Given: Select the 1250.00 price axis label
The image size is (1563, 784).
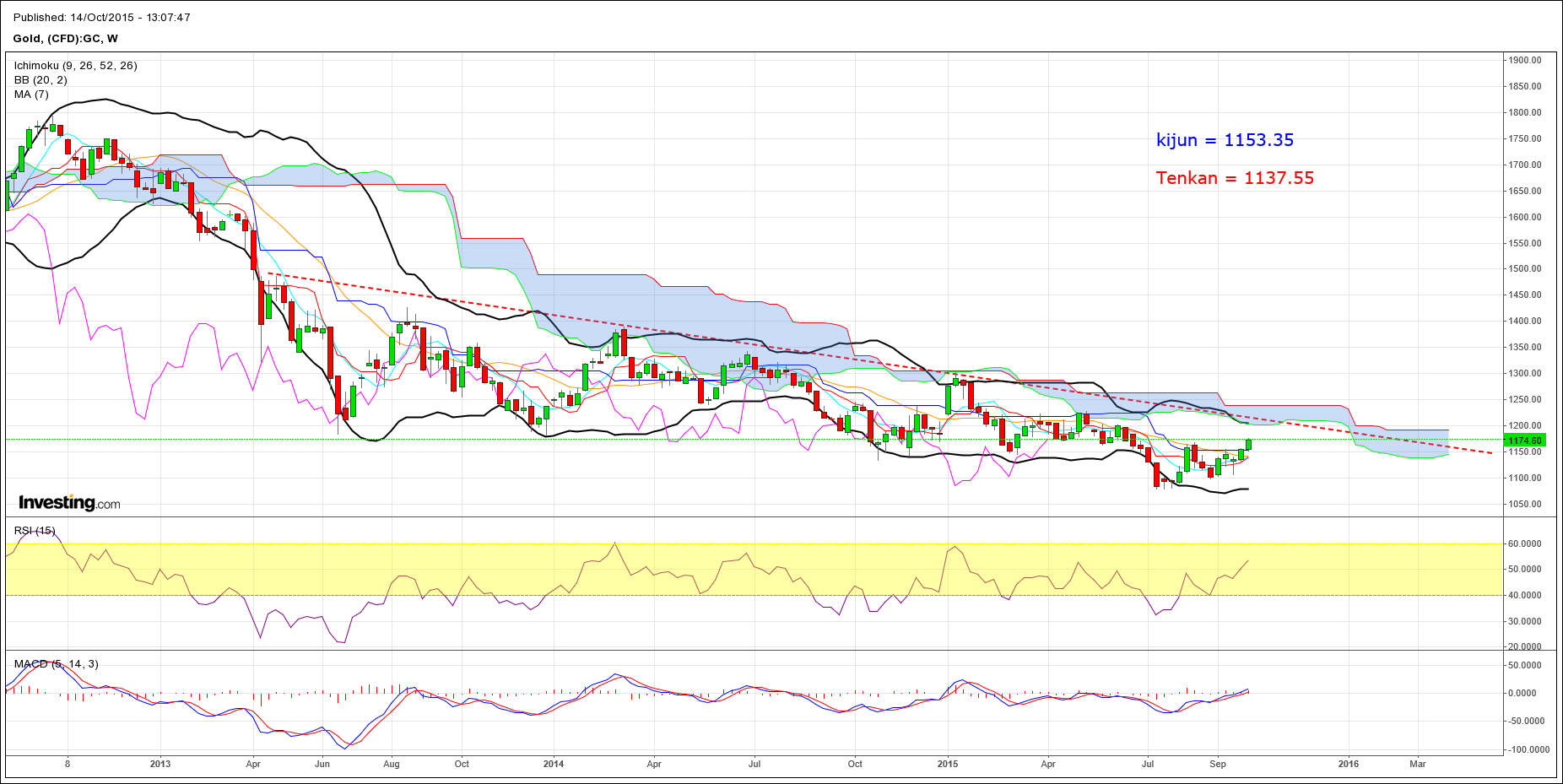Looking at the screenshot, I should pos(1525,399).
